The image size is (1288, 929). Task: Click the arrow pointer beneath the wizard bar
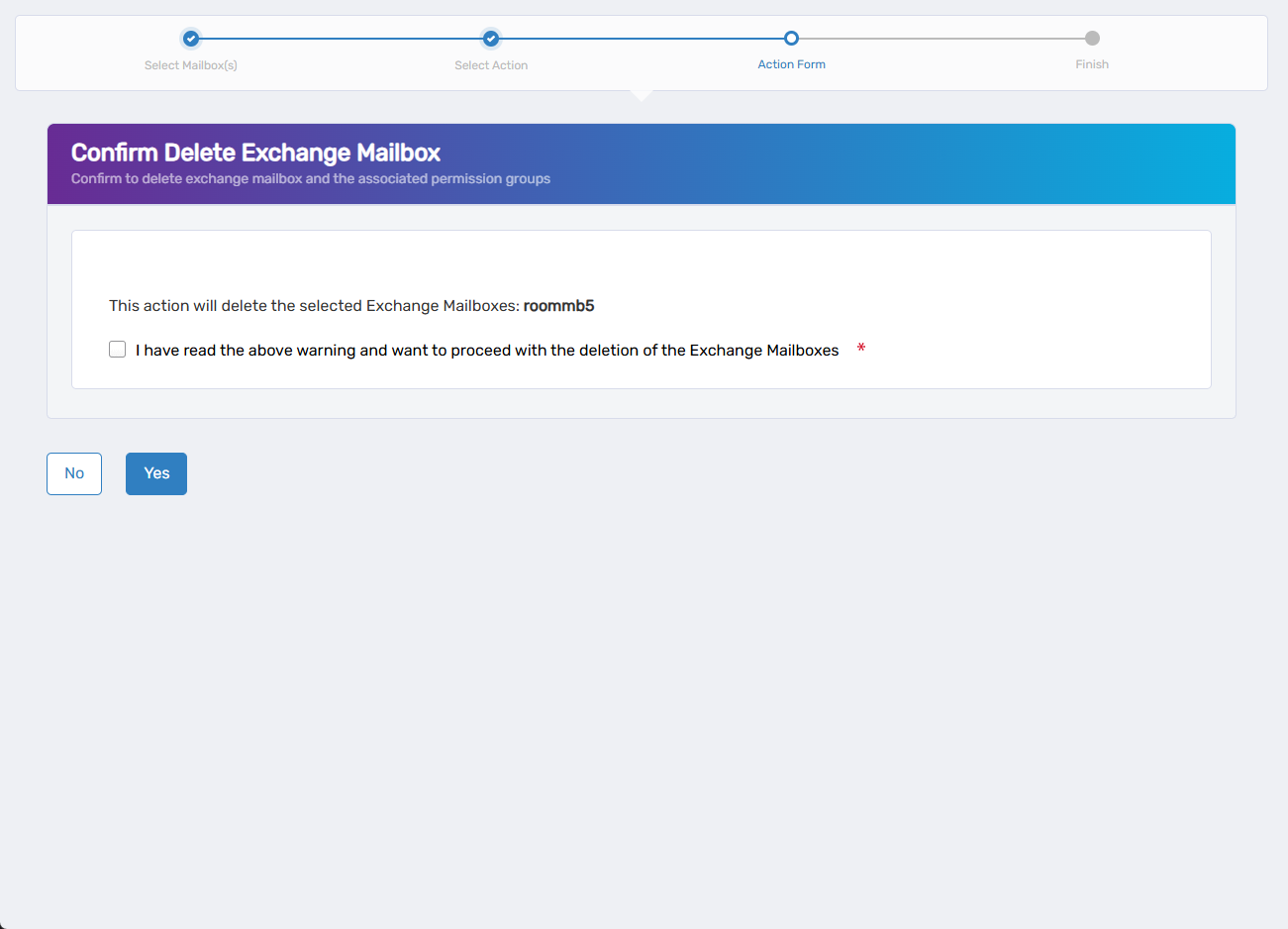tap(642, 95)
